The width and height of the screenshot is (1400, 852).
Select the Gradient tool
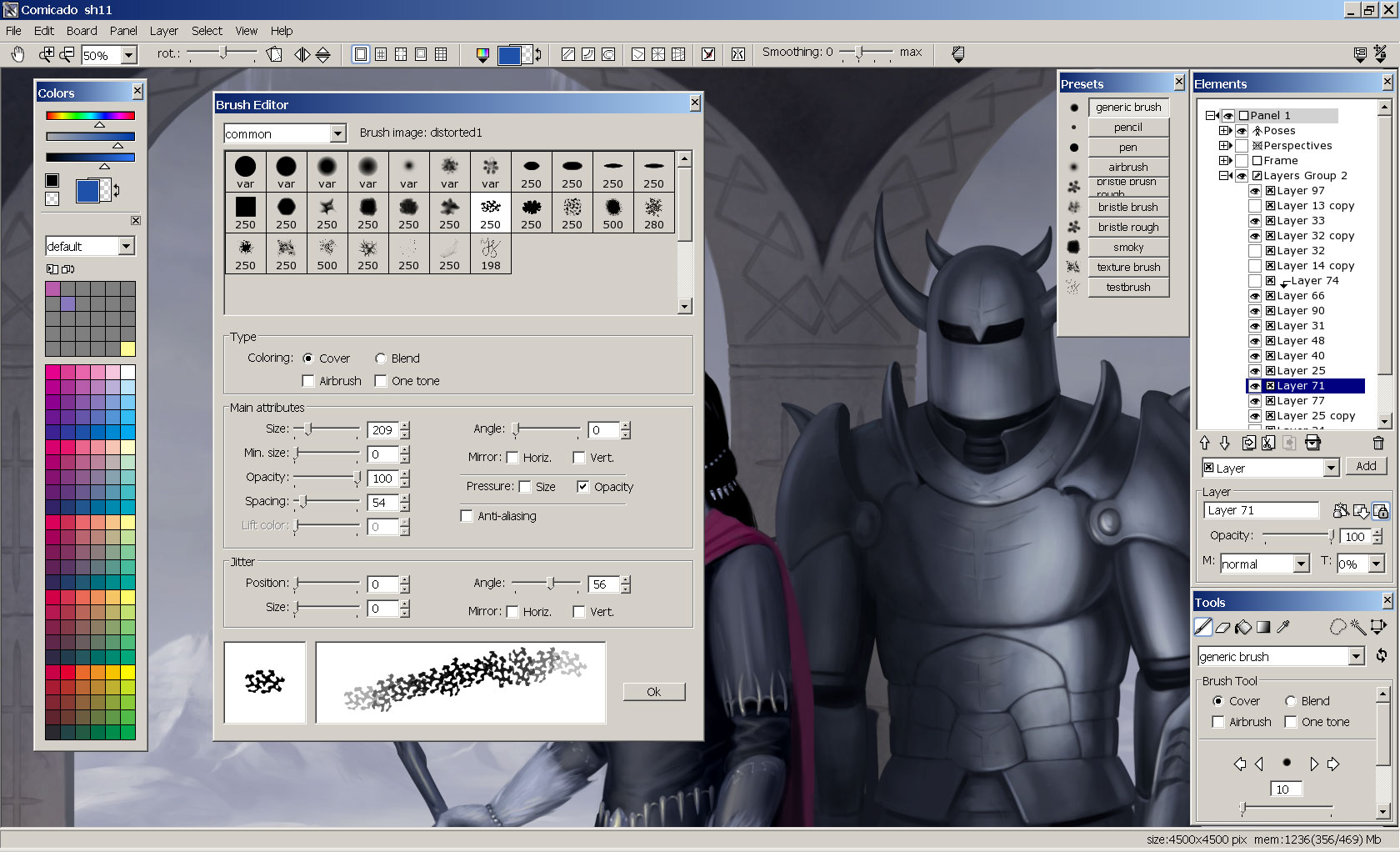(1263, 627)
